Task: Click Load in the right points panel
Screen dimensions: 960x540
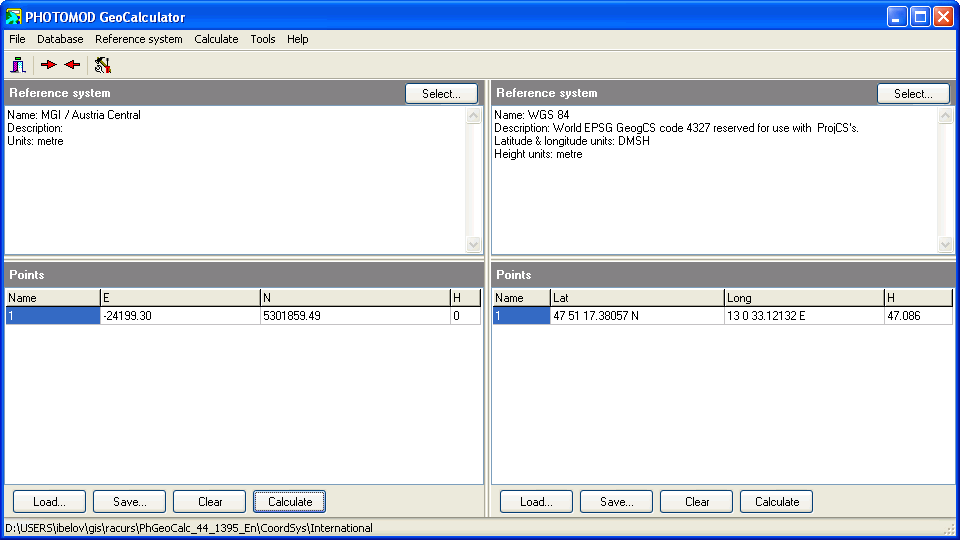Action: point(536,501)
